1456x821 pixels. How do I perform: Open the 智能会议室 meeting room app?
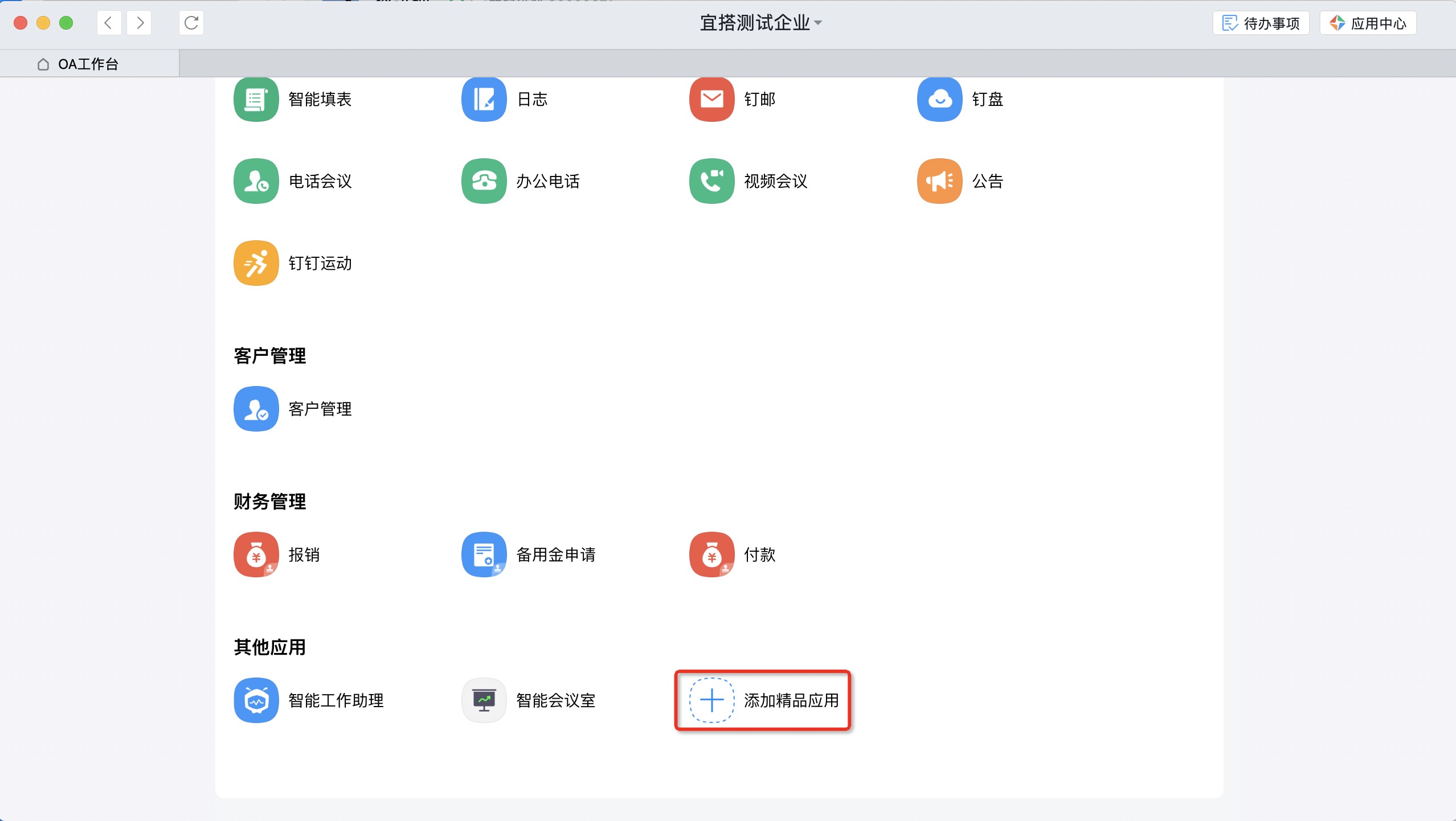pos(484,700)
